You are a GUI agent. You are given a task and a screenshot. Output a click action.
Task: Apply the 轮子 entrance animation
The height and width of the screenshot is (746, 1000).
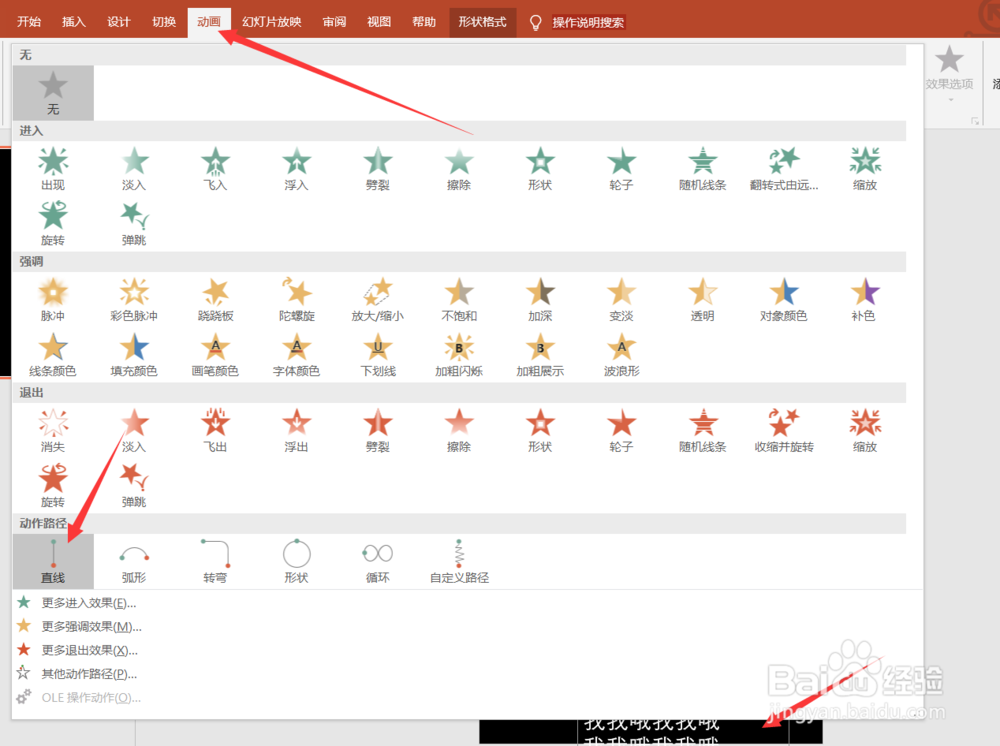[621, 168]
